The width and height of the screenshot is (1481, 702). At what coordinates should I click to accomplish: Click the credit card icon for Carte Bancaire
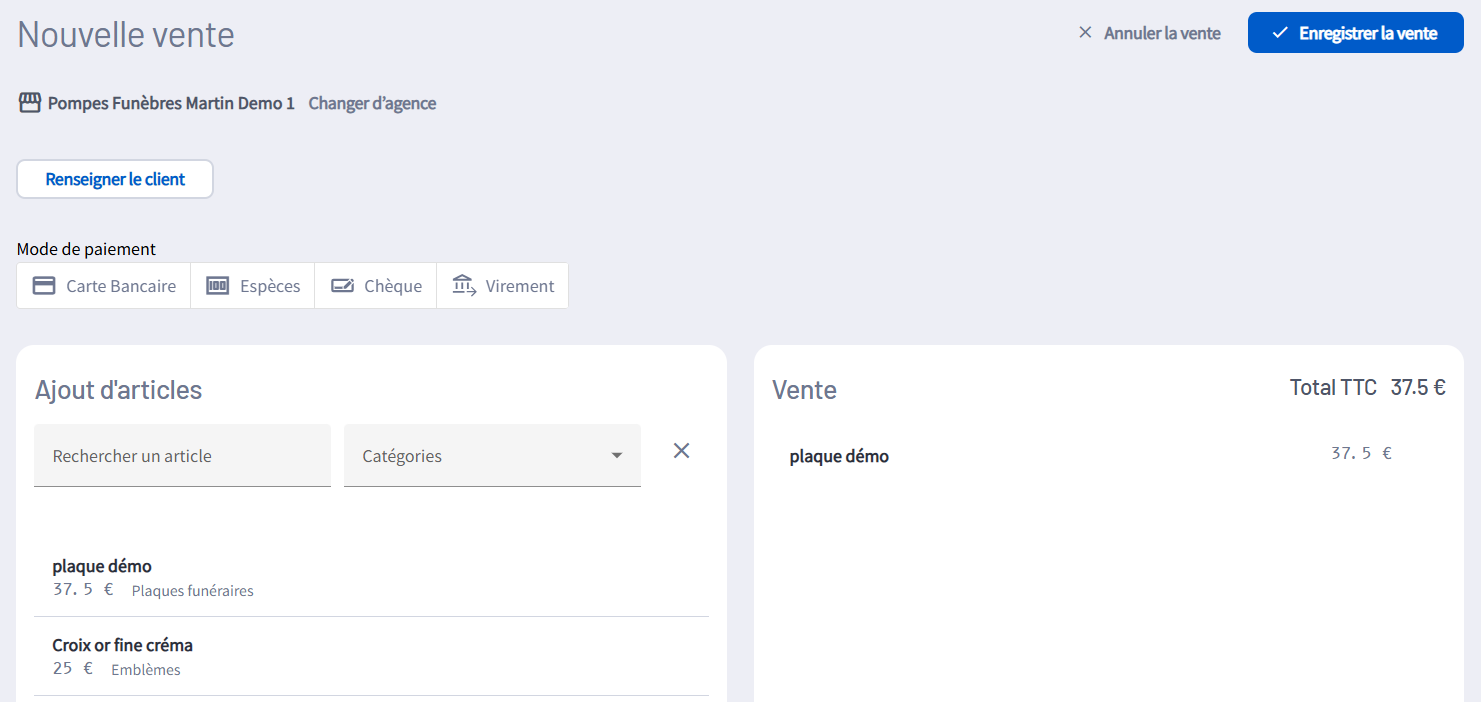[44, 286]
